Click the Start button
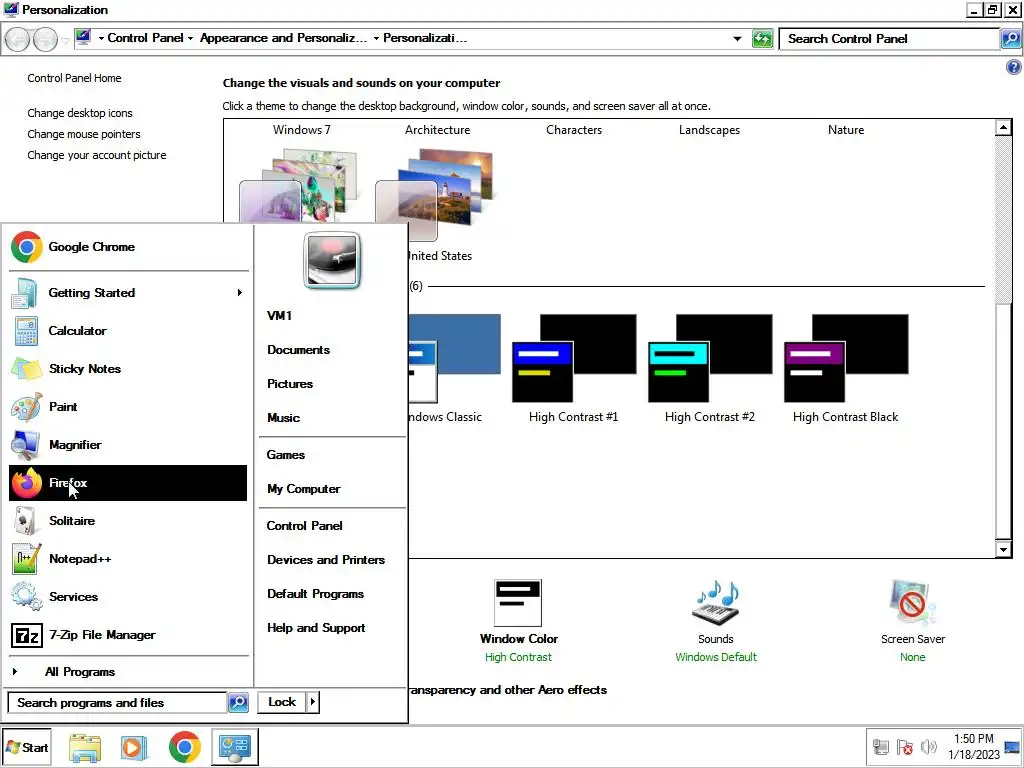Image resolution: width=1024 pixels, height=768 pixels. coord(27,747)
